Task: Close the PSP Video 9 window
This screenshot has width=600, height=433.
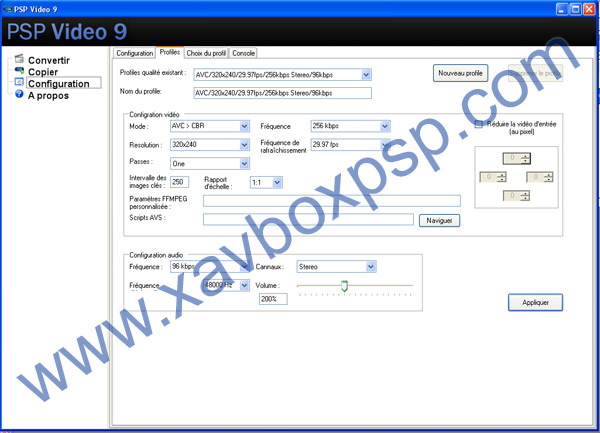Action: click(x=589, y=9)
